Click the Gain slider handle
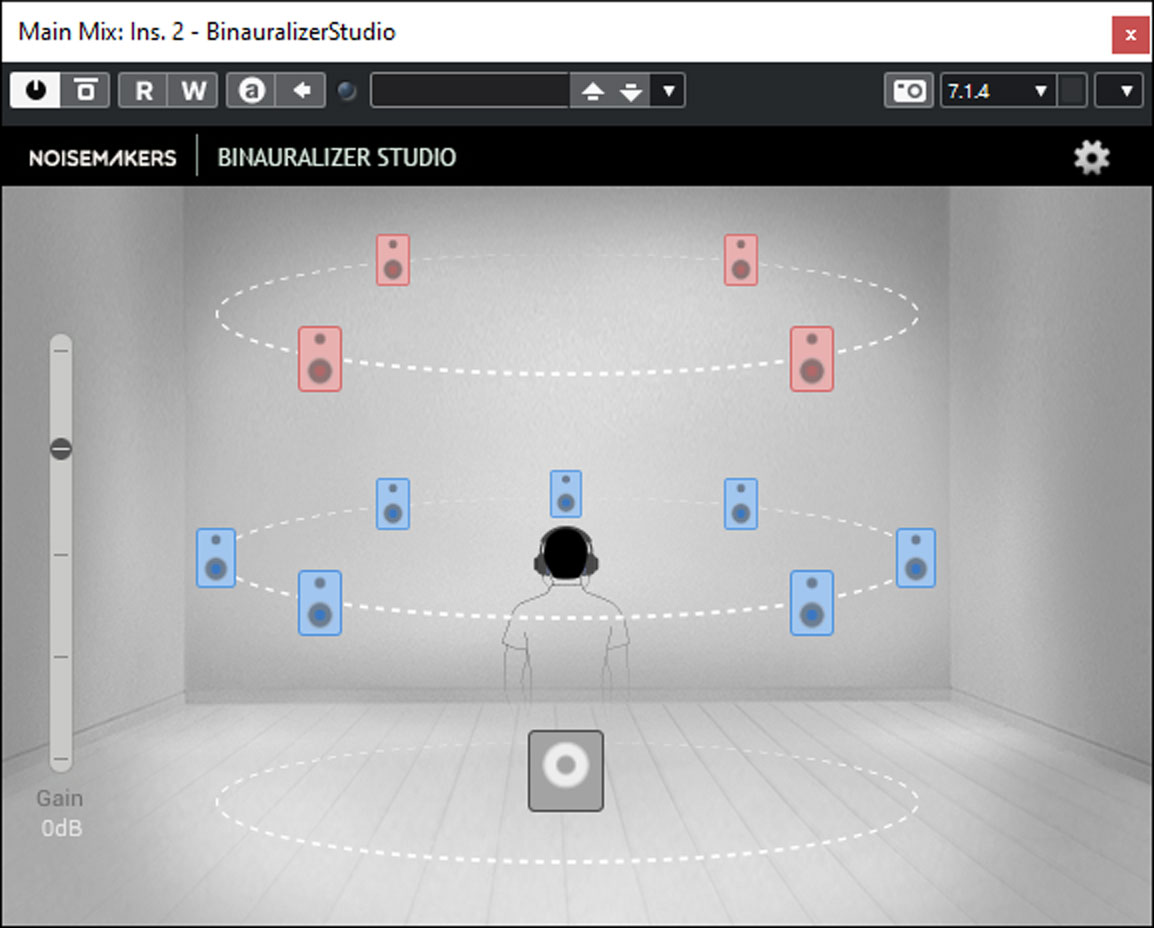The height and width of the screenshot is (928, 1154). 61,449
